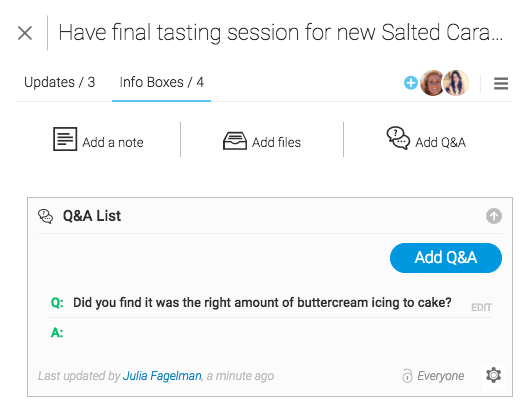
Task: Click the speech bubbles Q&A icon
Action: [398, 138]
